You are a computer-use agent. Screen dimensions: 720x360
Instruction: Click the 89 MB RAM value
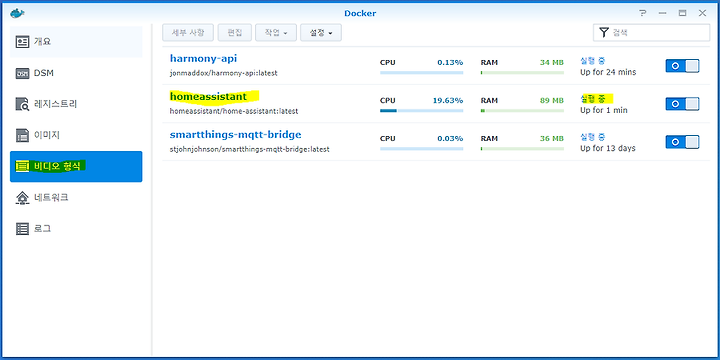pos(551,101)
